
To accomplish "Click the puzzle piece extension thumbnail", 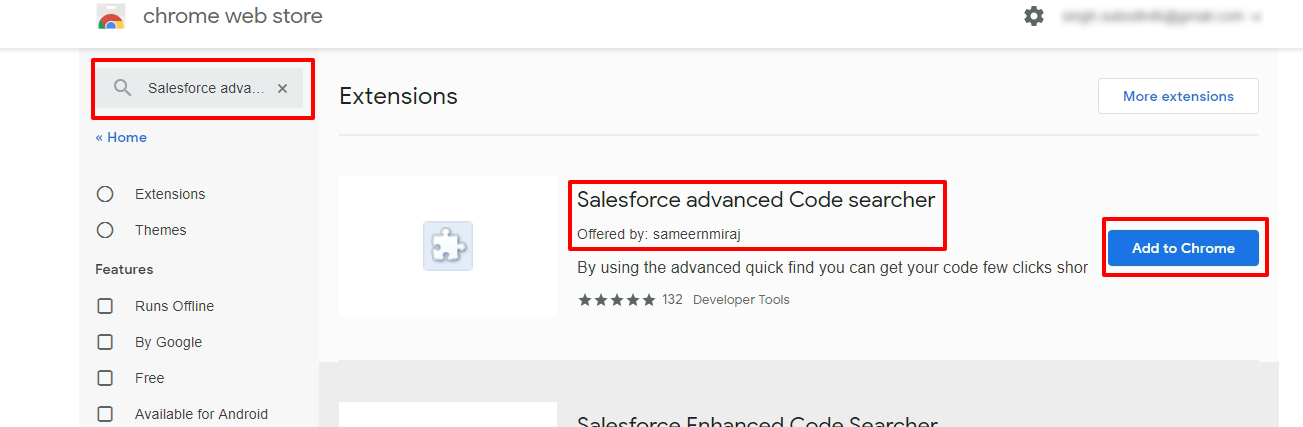I will click(x=448, y=246).
